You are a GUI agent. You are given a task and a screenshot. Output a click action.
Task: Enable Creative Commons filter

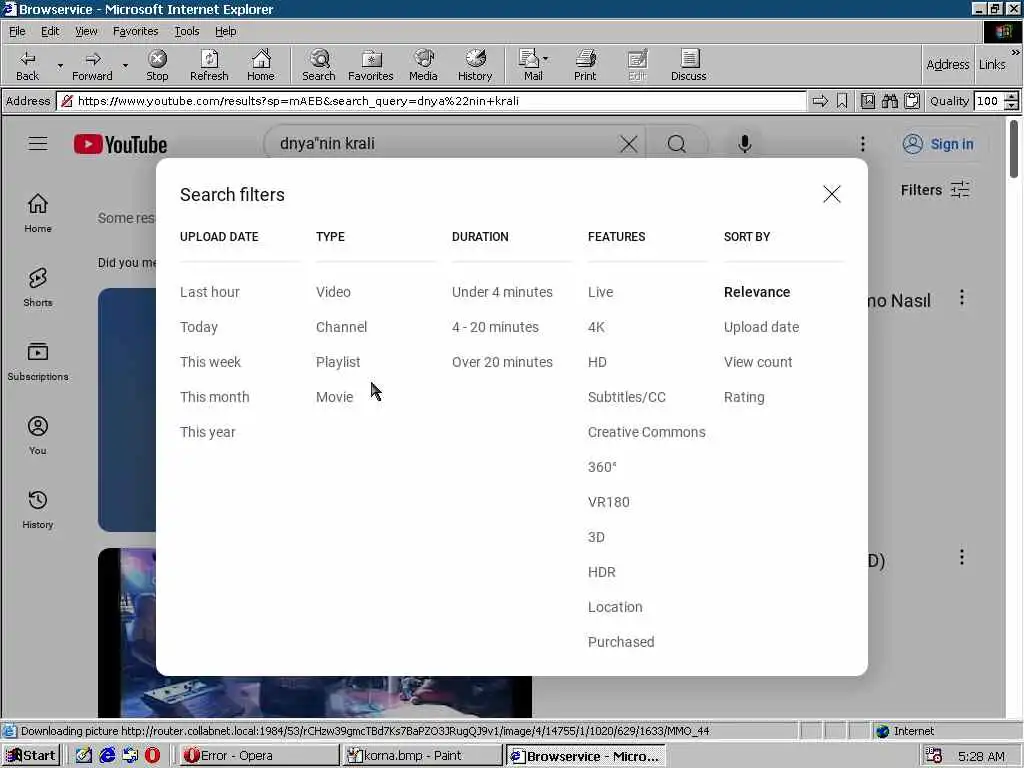tap(647, 432)
